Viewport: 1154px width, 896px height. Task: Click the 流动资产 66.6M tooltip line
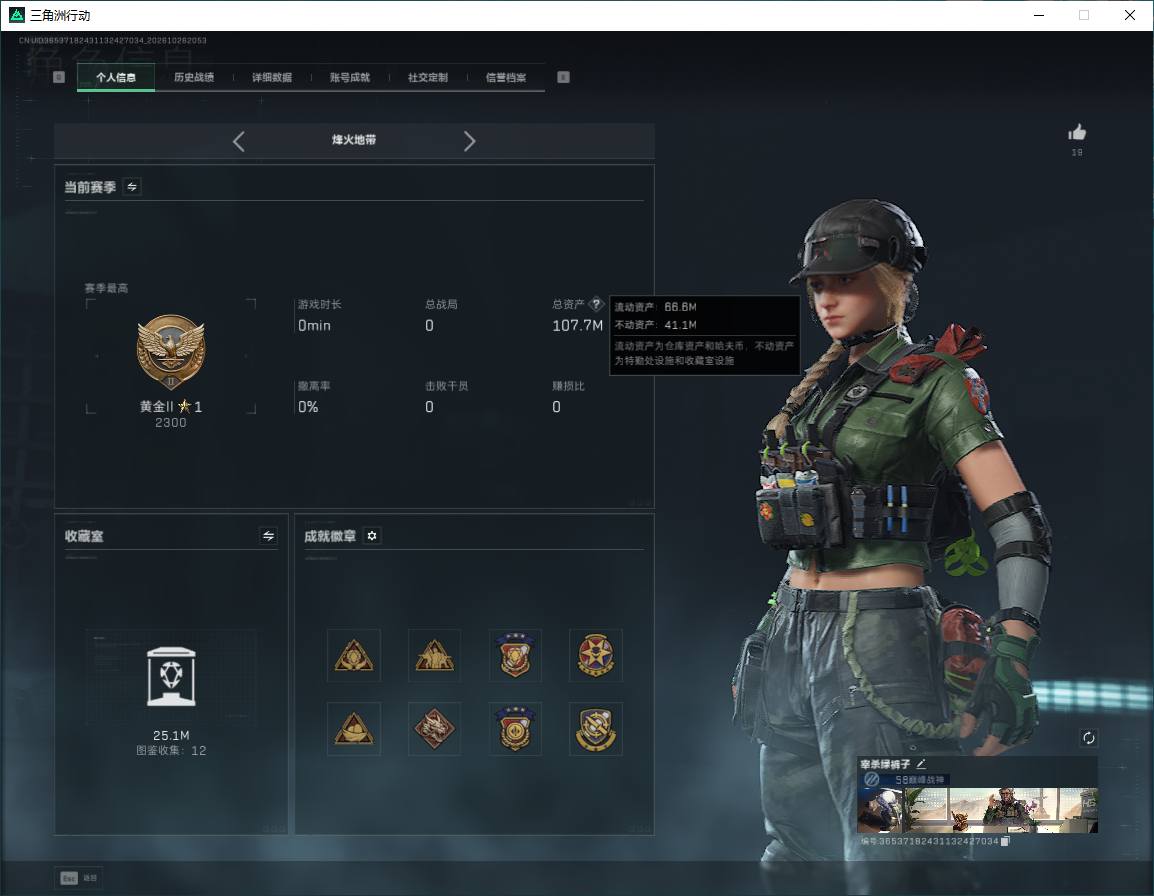tap(656, 307)
